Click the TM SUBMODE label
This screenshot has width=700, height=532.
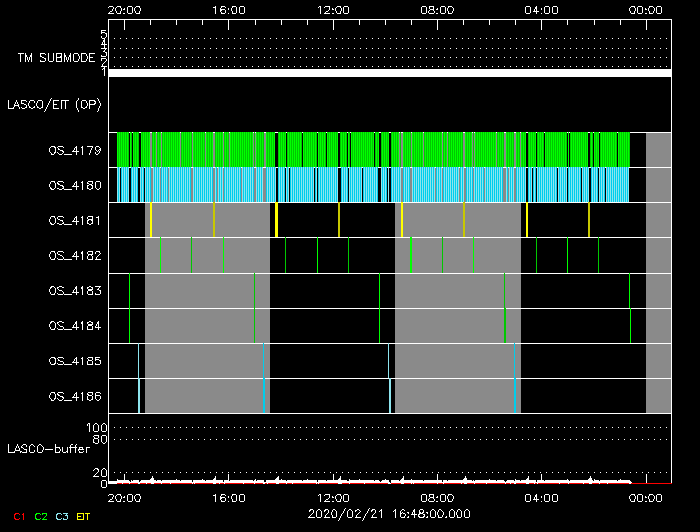[x=54, y=58]
